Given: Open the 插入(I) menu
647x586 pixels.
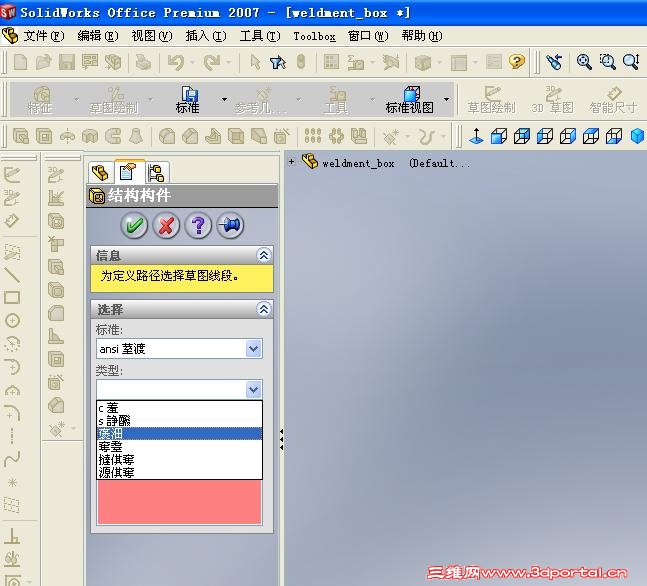Looking at the screenshot, I should click(206, 36).
